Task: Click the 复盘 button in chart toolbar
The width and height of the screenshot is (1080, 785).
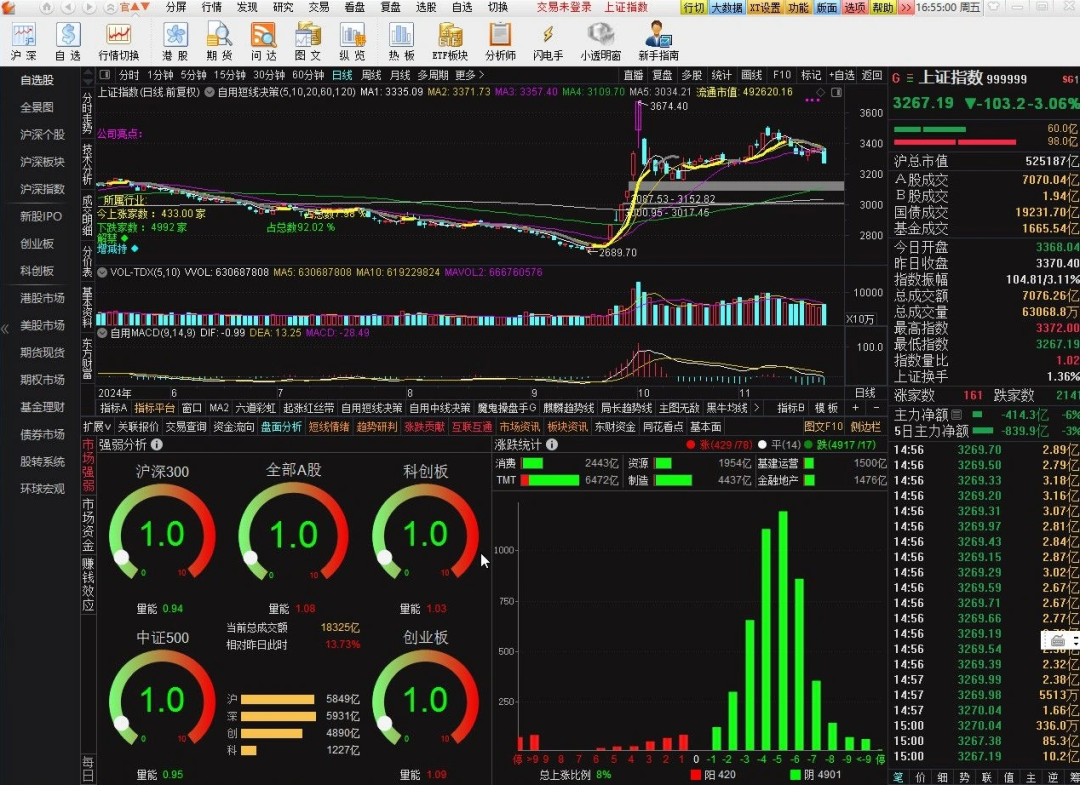Action: pos(662,75)
